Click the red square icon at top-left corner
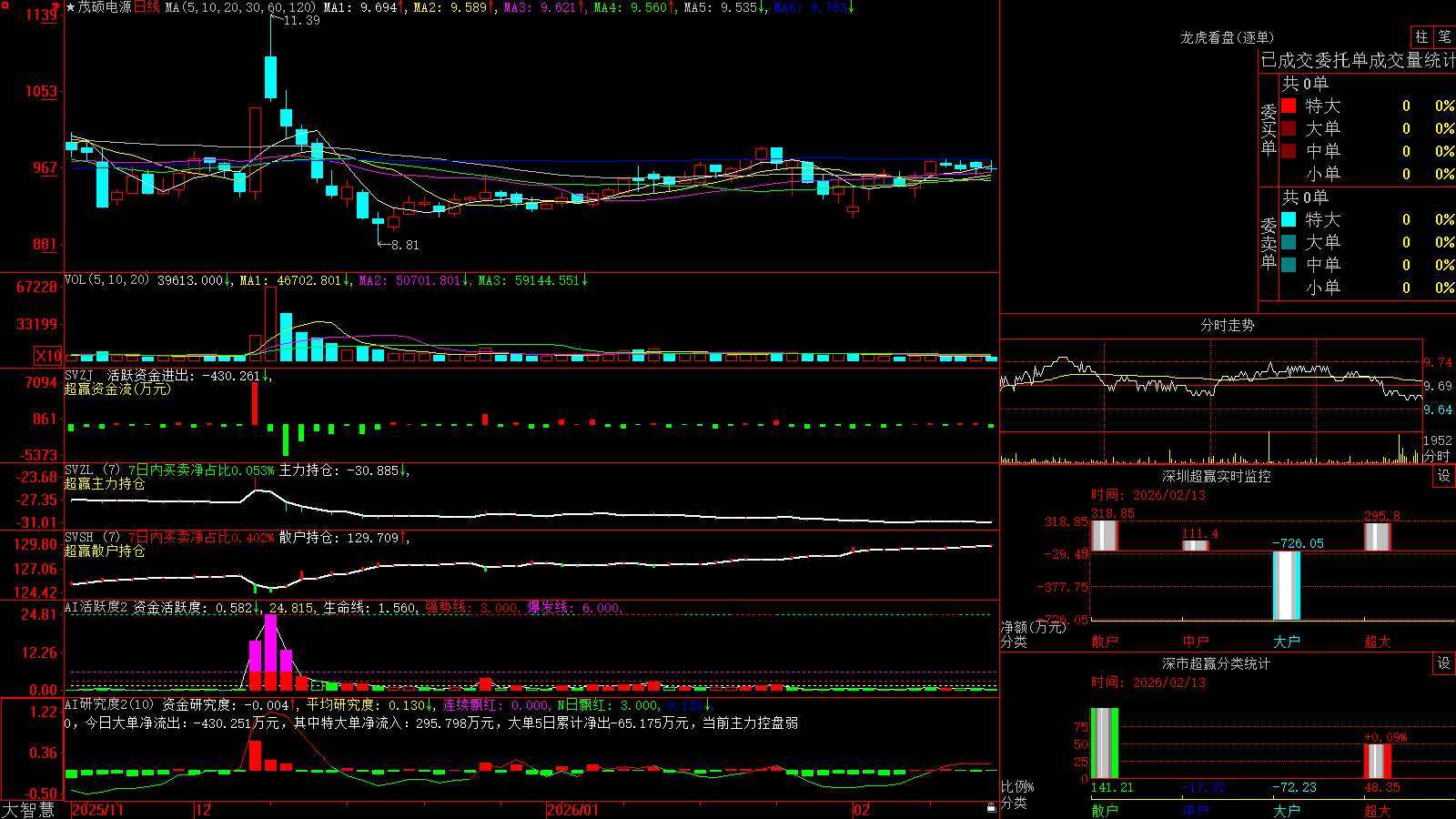 (5, 5)
